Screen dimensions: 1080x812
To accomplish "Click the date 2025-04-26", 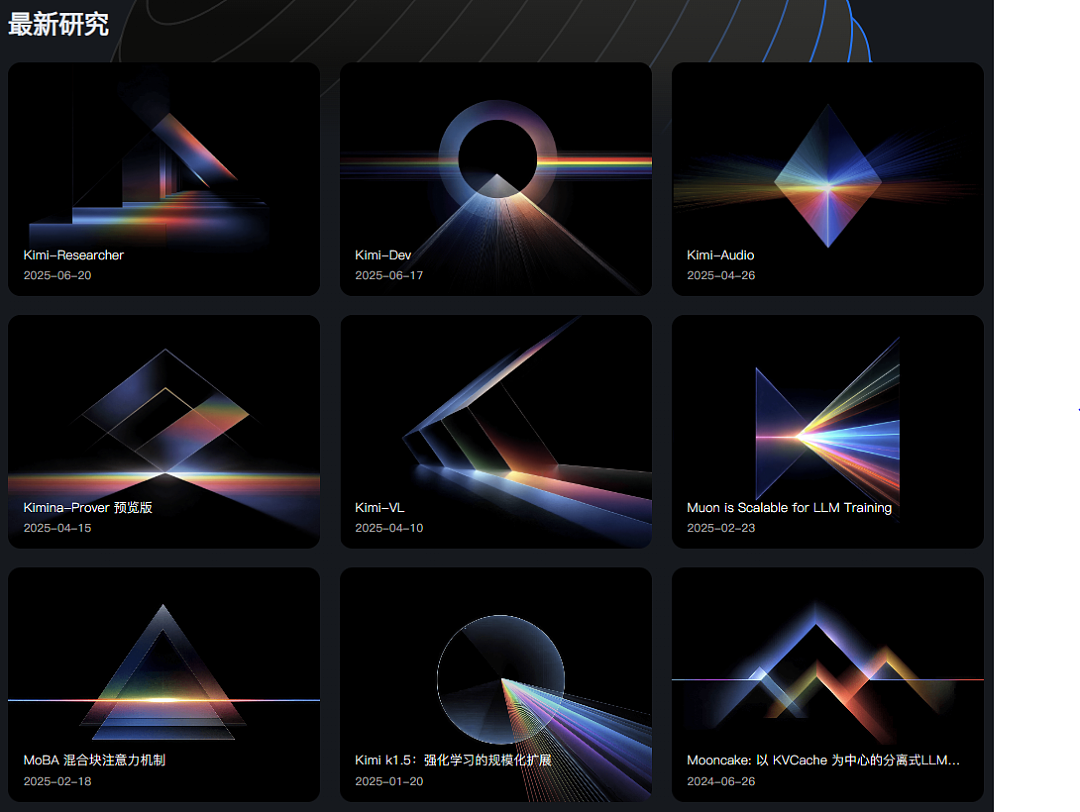I will click(x=721, y=275).
